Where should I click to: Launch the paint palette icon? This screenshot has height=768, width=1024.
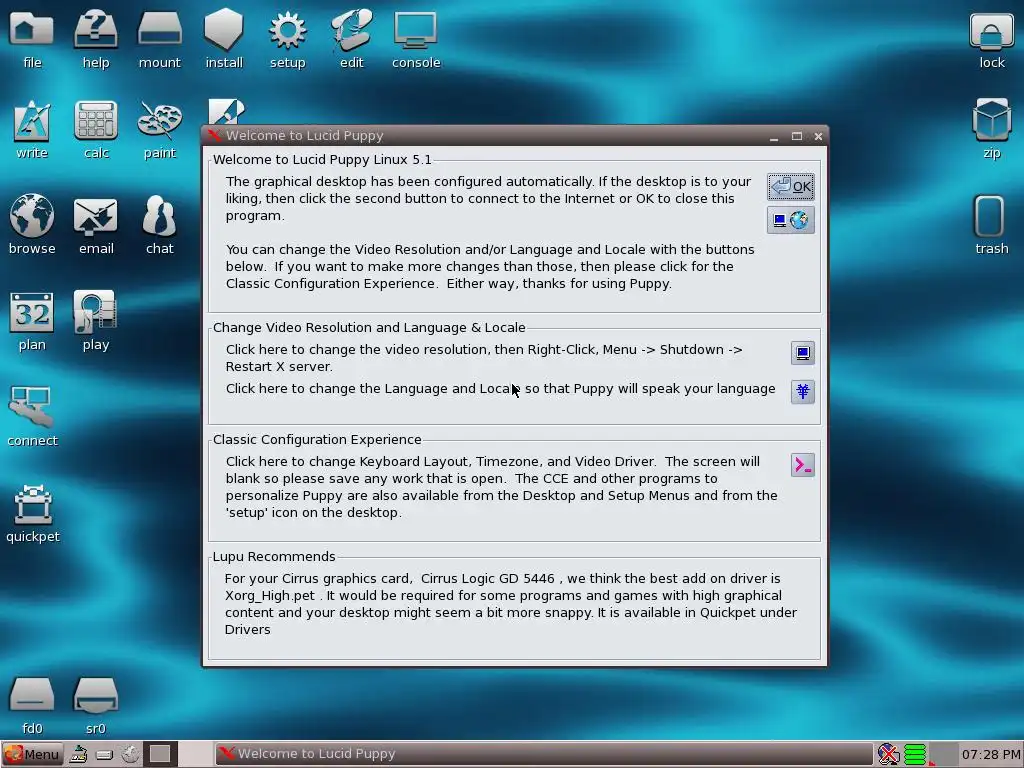pyautogui.click(x=159, y=129)
